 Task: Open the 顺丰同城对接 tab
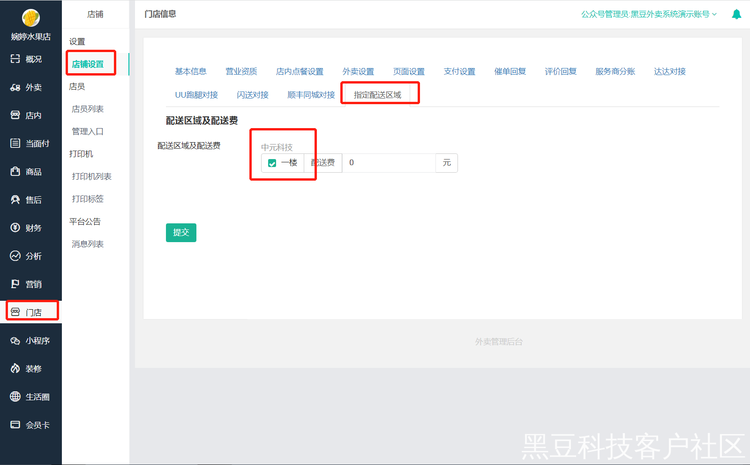point(310,94)
